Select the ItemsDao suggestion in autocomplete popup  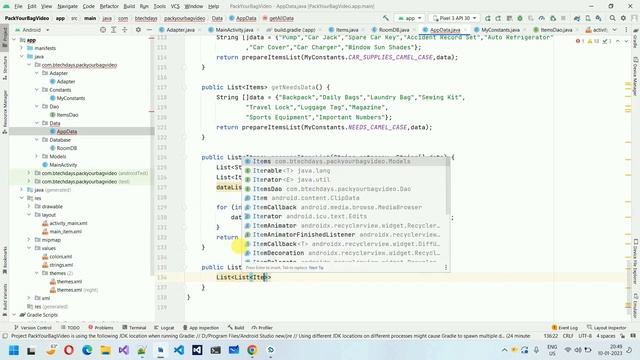tap(345, 189)
